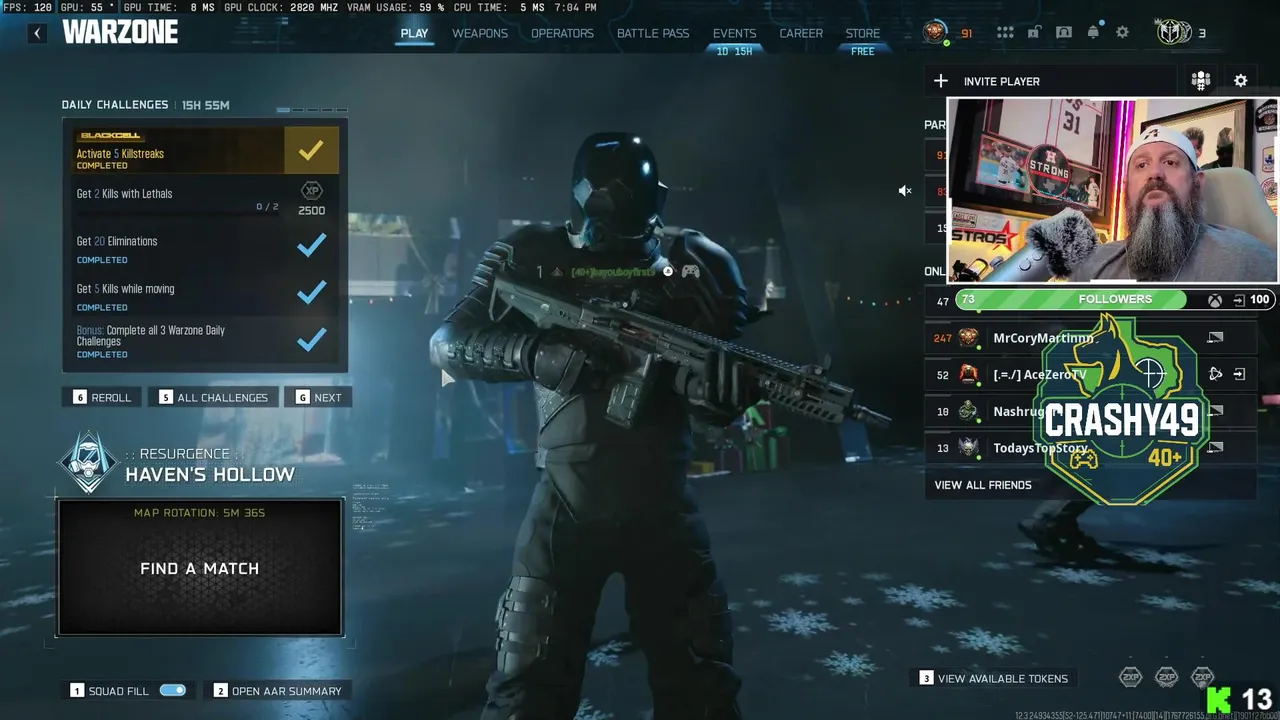The width and height of the screenshot is (1280, 720).
Task: Click INVITE PLAYER
Action: click(1002, 81)
